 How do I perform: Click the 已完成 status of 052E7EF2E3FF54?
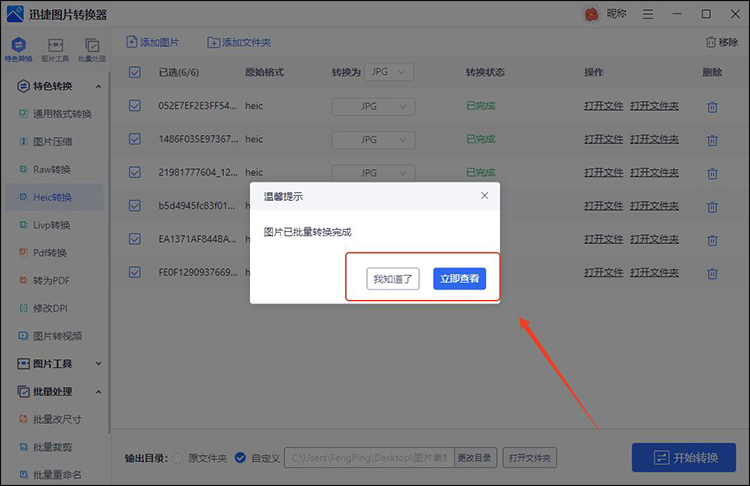coord(481,106)
